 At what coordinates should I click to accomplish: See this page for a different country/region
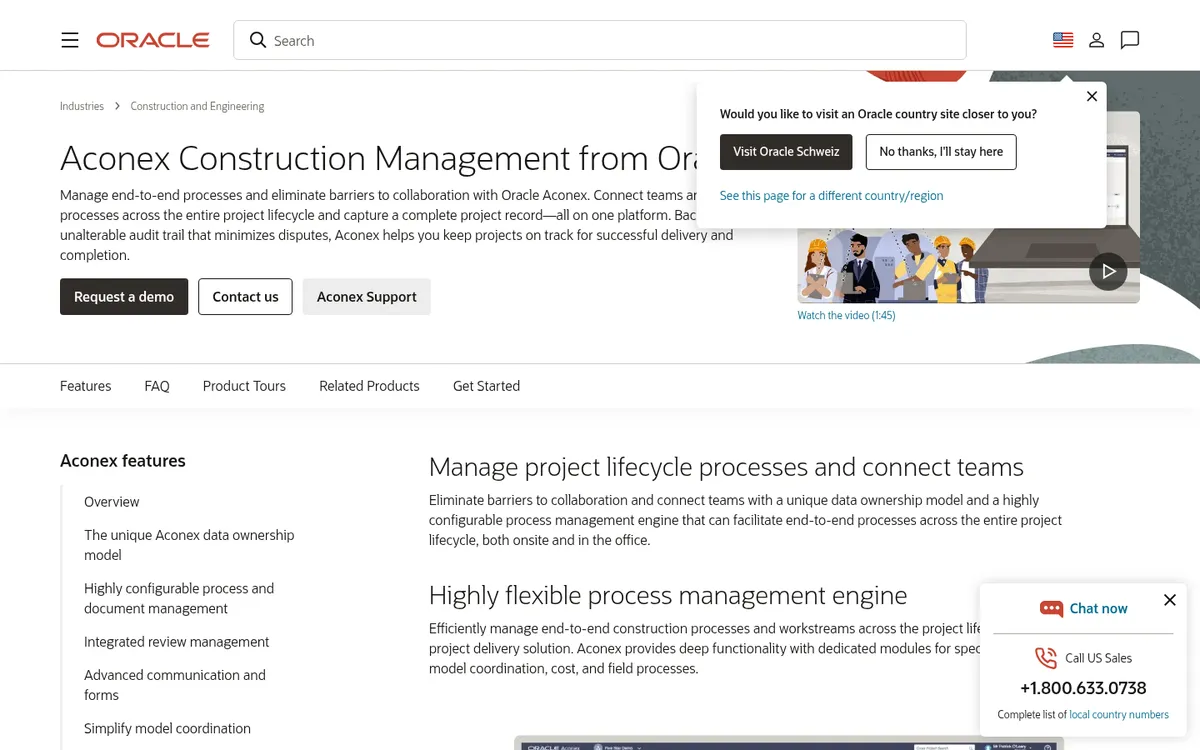pos(831,196)
